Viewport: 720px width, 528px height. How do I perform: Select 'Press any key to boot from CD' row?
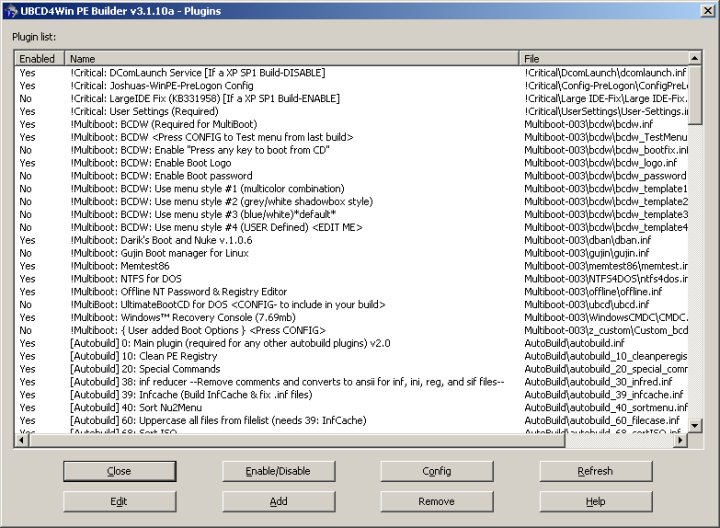(x=351, y=150)
